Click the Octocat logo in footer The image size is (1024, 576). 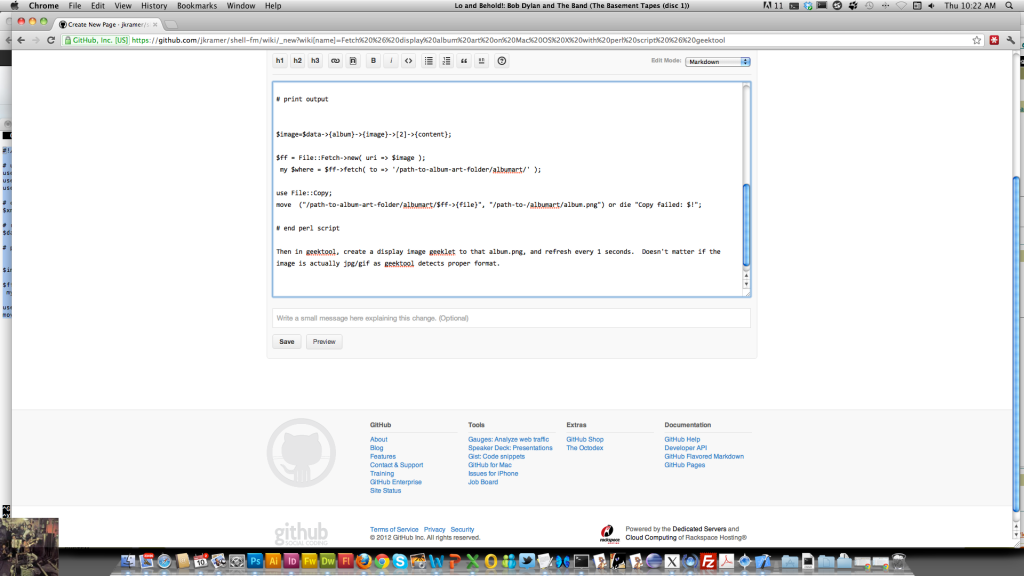click(x=301, y=453)
